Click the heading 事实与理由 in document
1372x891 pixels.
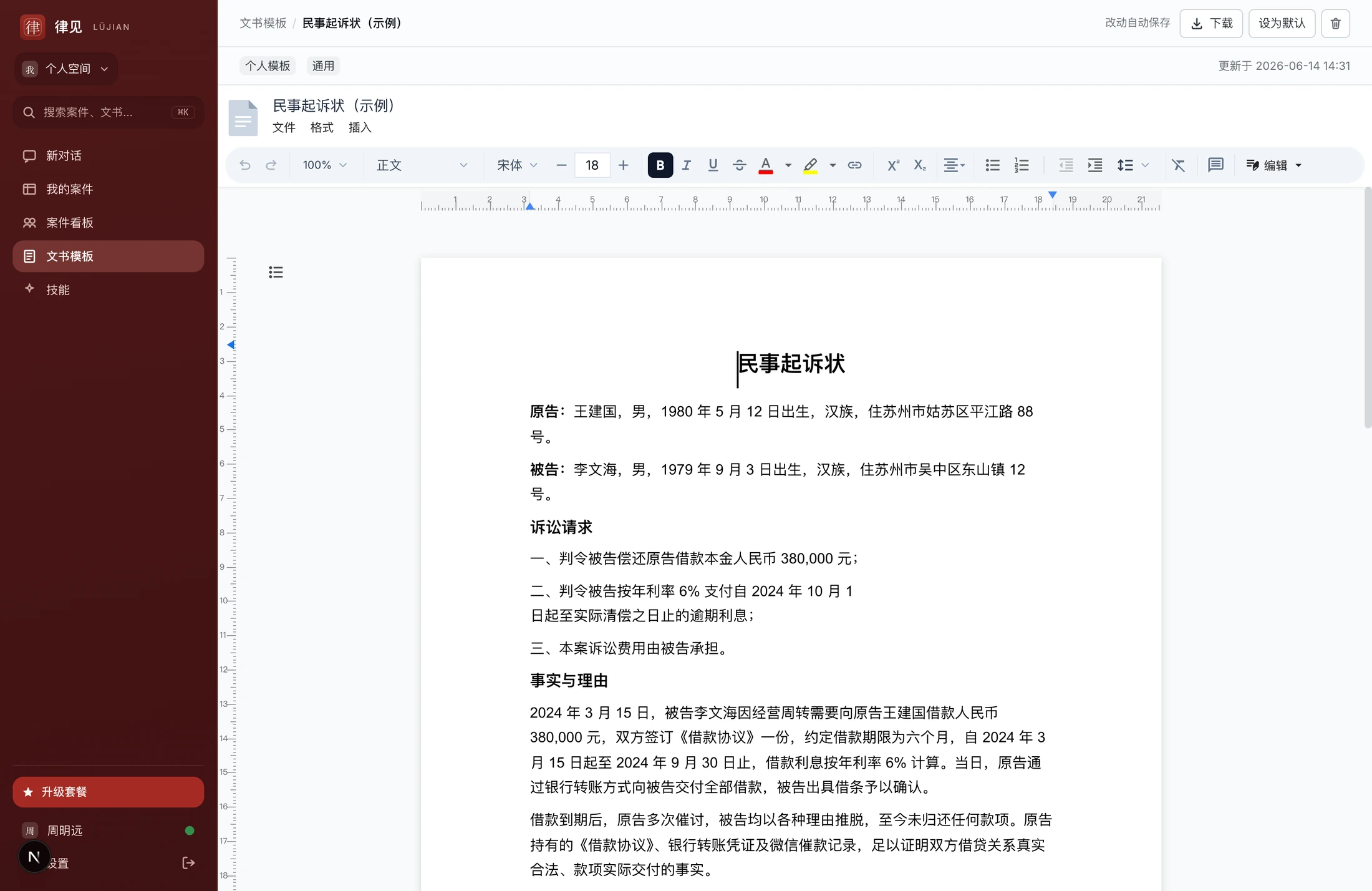(569, 681)
